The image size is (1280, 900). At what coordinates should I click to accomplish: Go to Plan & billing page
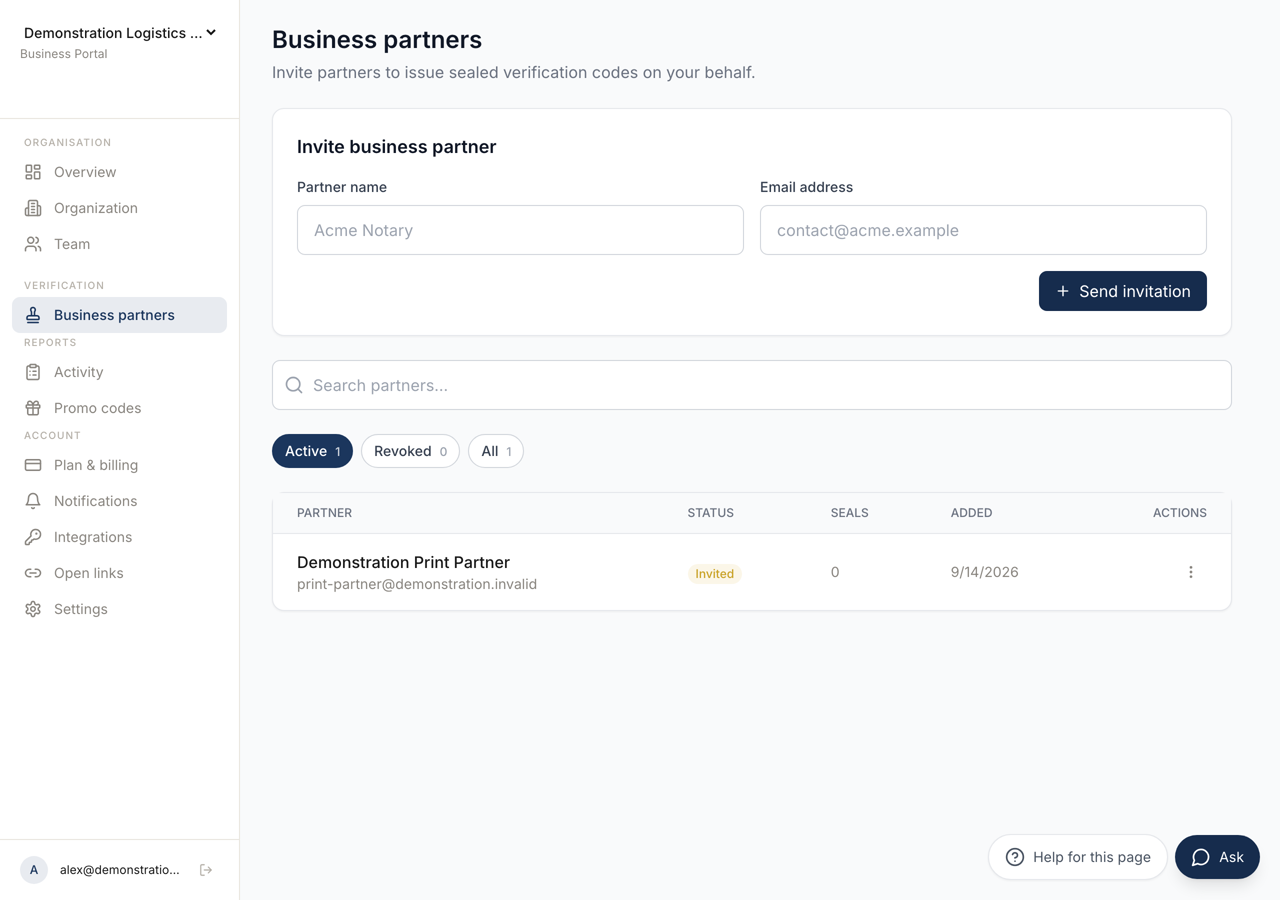(119, 465)
